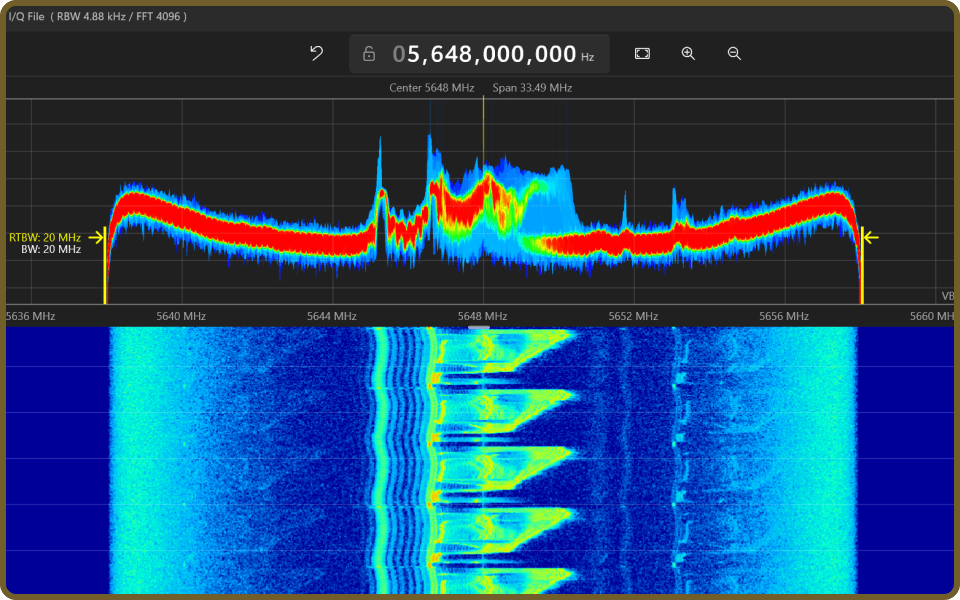960x600 pixels.
Task: Select the 5,648,000,000 Hz frequency field
Action: pyautogui.click(x=479, y=54)
